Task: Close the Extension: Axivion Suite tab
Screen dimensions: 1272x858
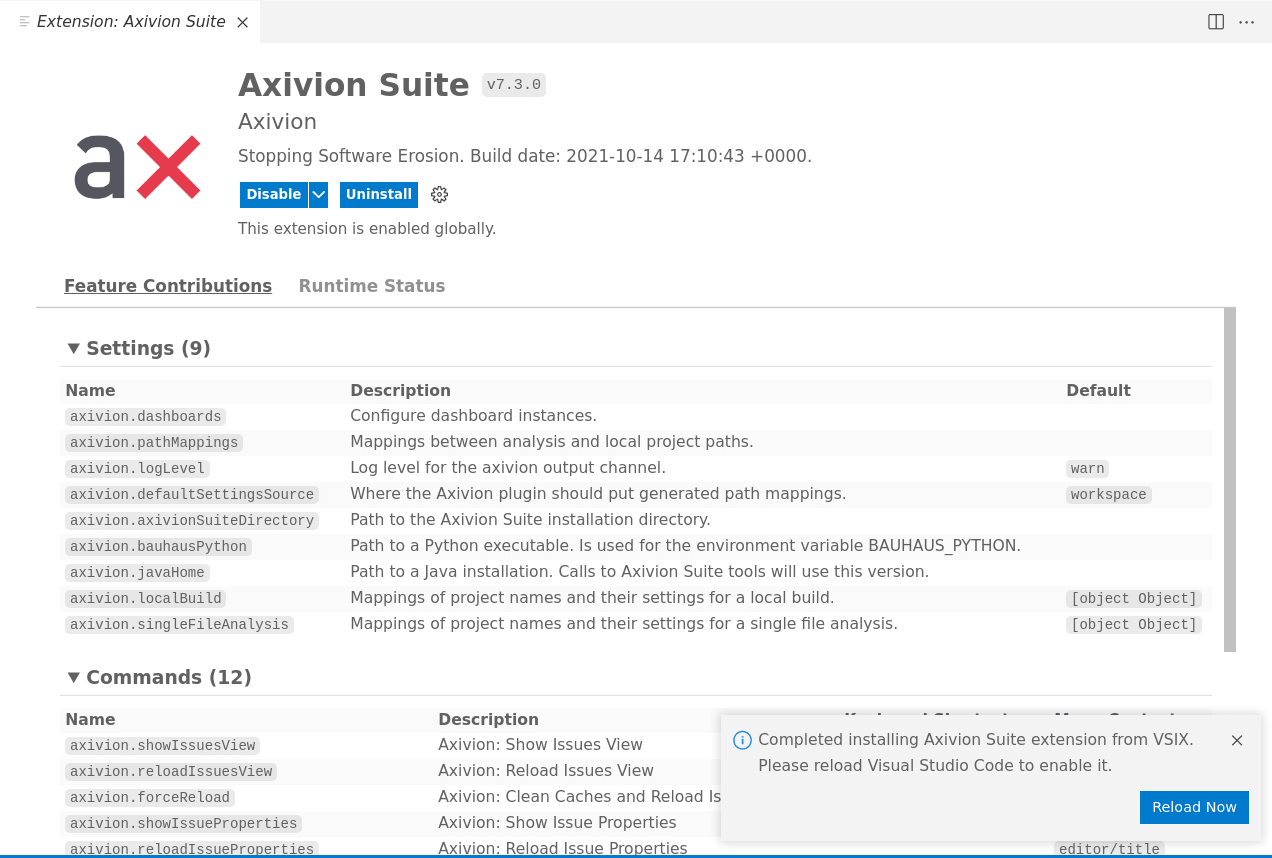Action: pos(242,22)
